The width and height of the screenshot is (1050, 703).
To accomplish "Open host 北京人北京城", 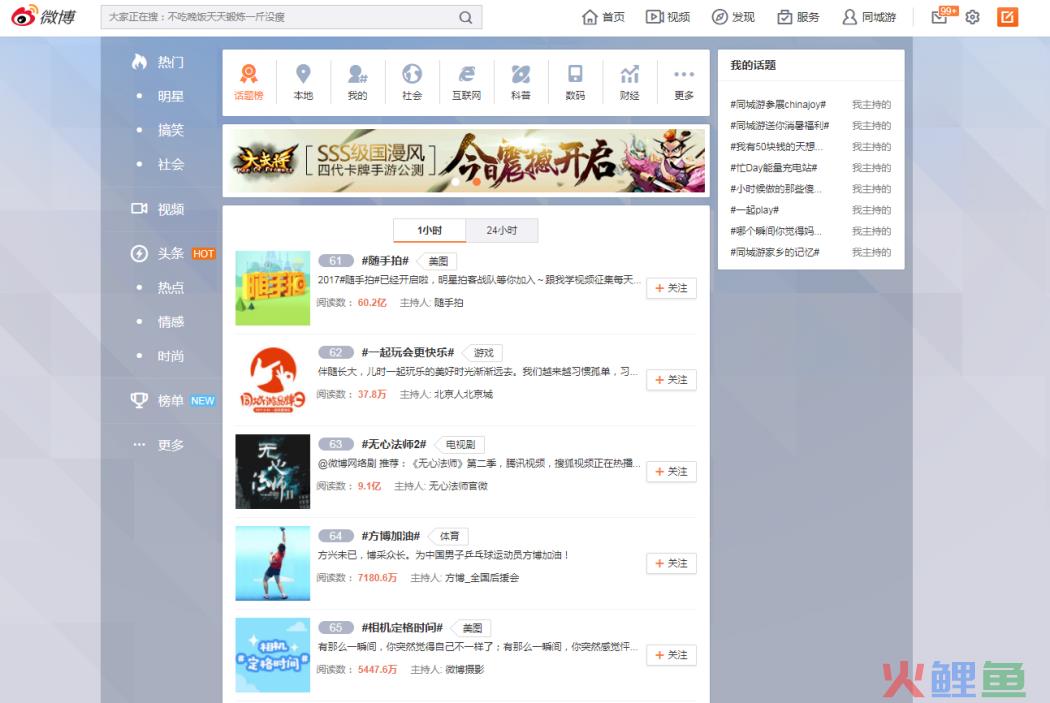I will pyautogui.click(x=463, y=394).
